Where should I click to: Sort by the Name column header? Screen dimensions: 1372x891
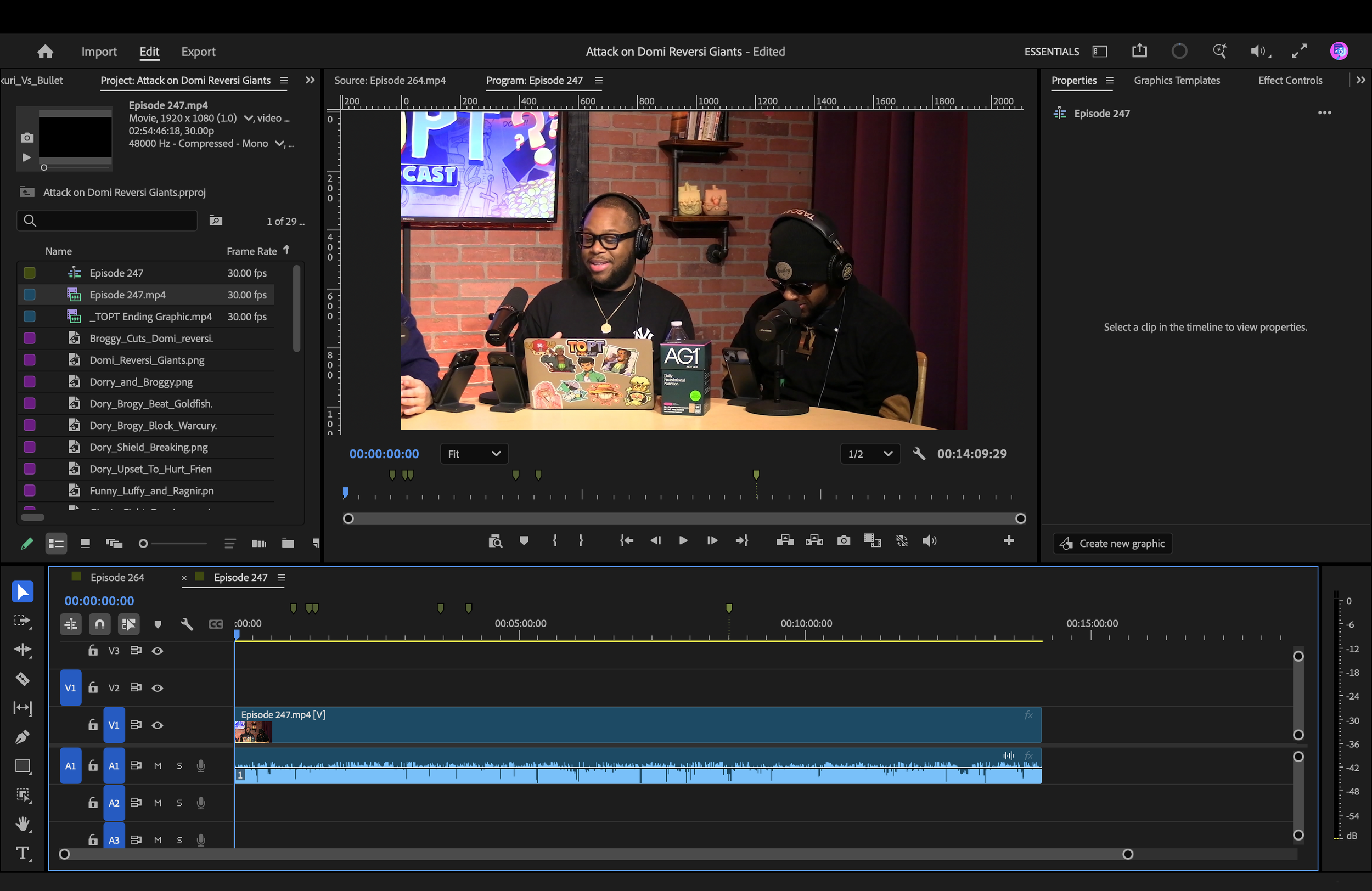[x=59, y=251]
